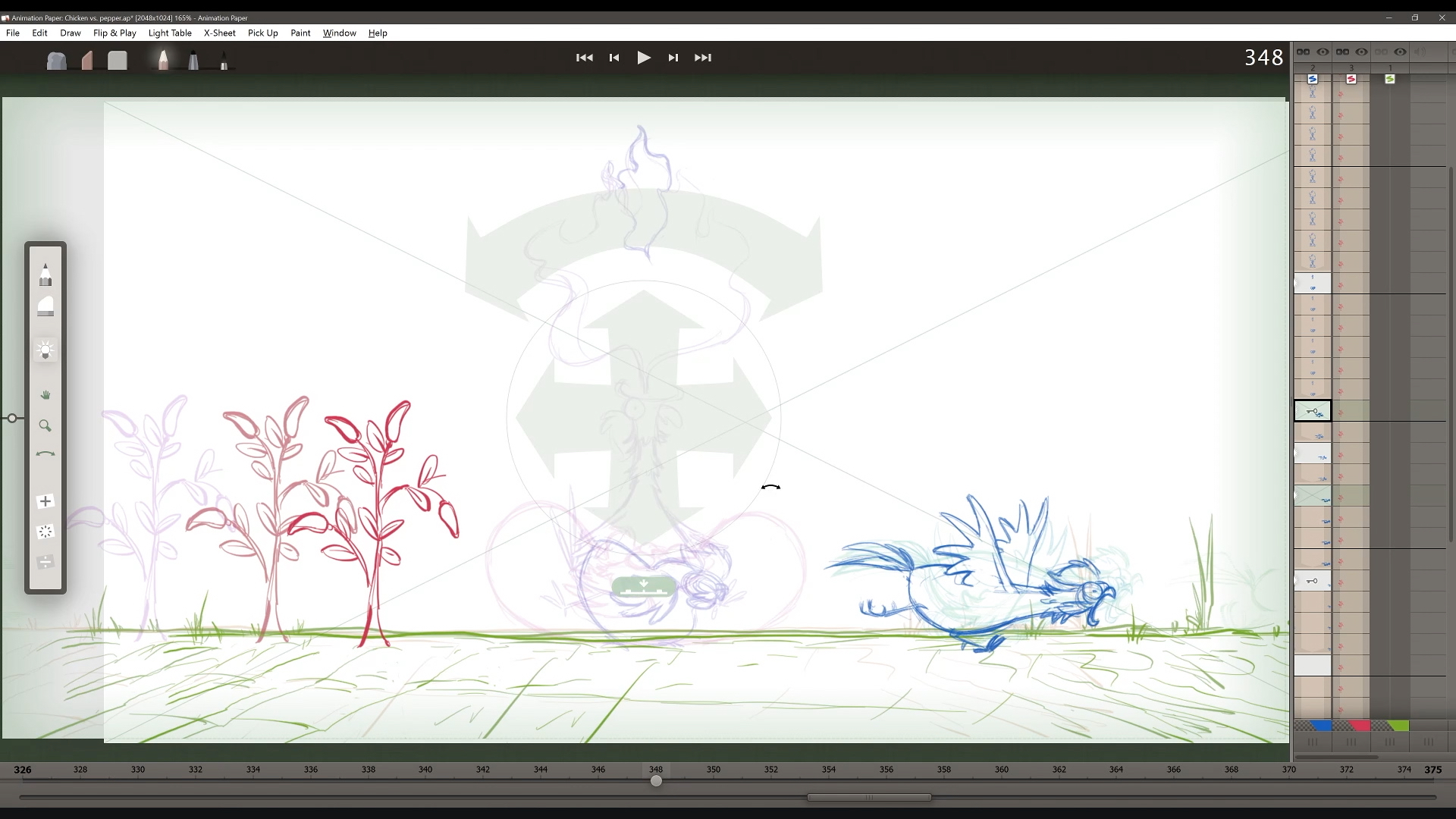Toggle the light table lamp icon
The image size is (1456, 819).
point(45,350)
